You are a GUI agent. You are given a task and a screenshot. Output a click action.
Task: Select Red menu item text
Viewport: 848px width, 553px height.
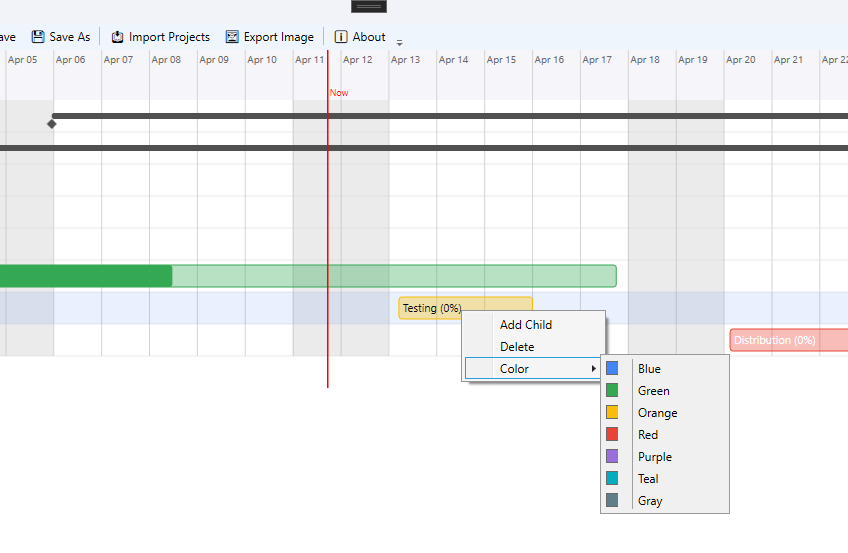click(647, 435)
